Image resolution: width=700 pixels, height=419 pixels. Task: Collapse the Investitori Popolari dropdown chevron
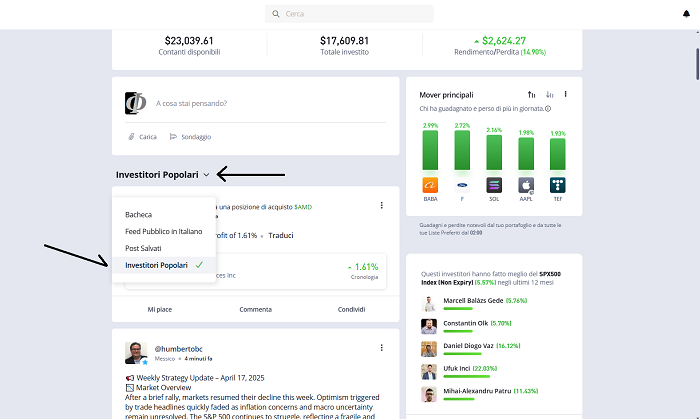point(206,175)
